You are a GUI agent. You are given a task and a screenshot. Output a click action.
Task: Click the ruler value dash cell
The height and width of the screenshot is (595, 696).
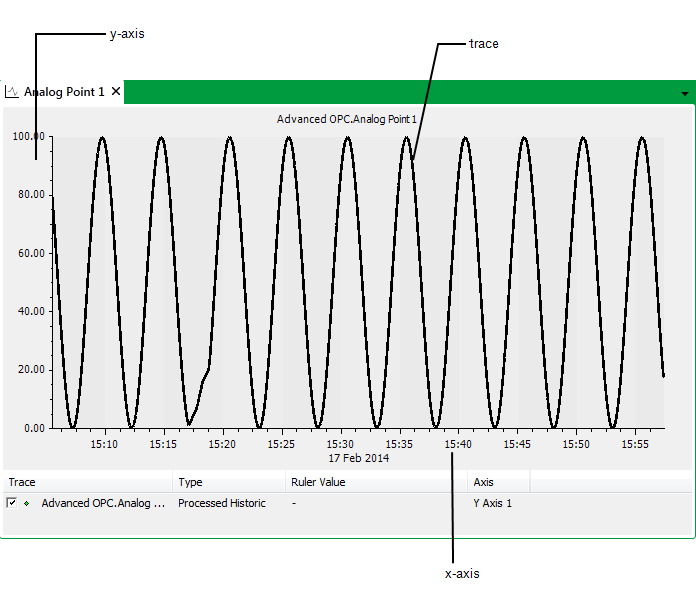click(x=293, y=503)
